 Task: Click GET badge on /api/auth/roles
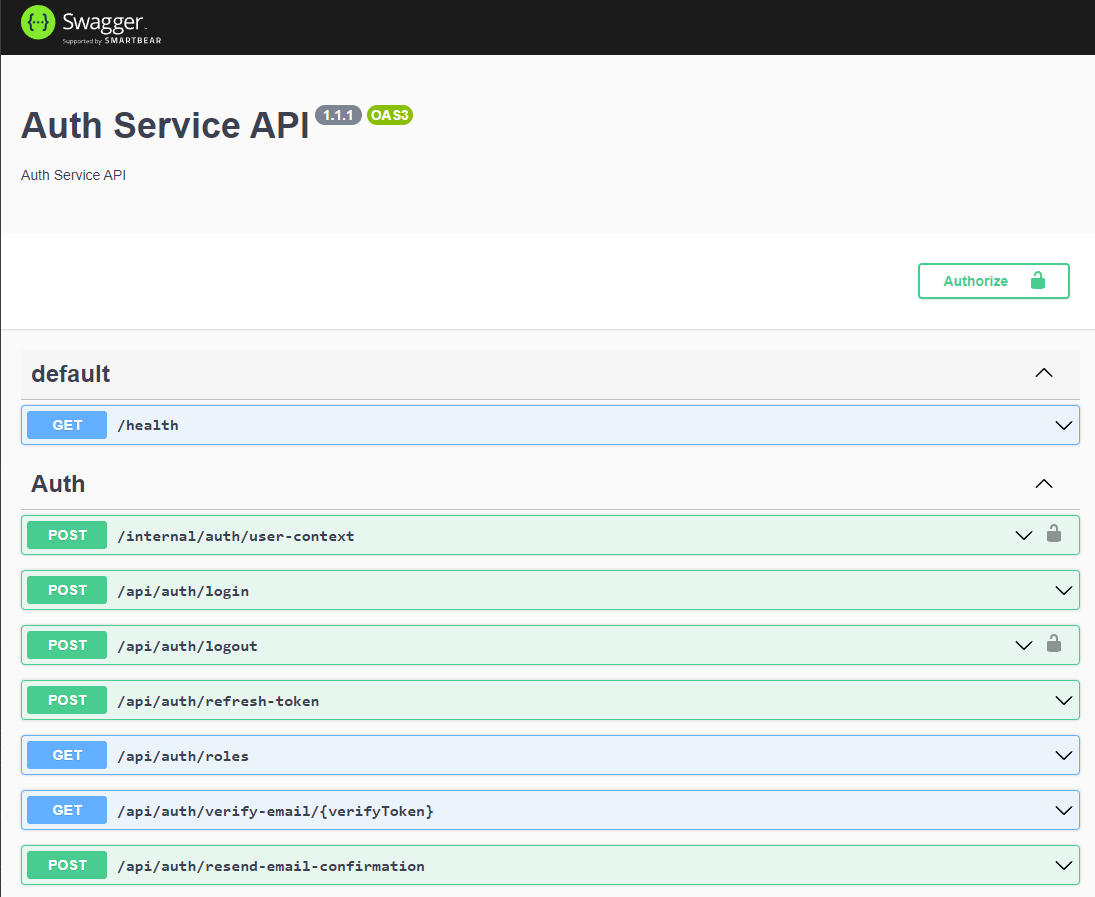[67, 755]
